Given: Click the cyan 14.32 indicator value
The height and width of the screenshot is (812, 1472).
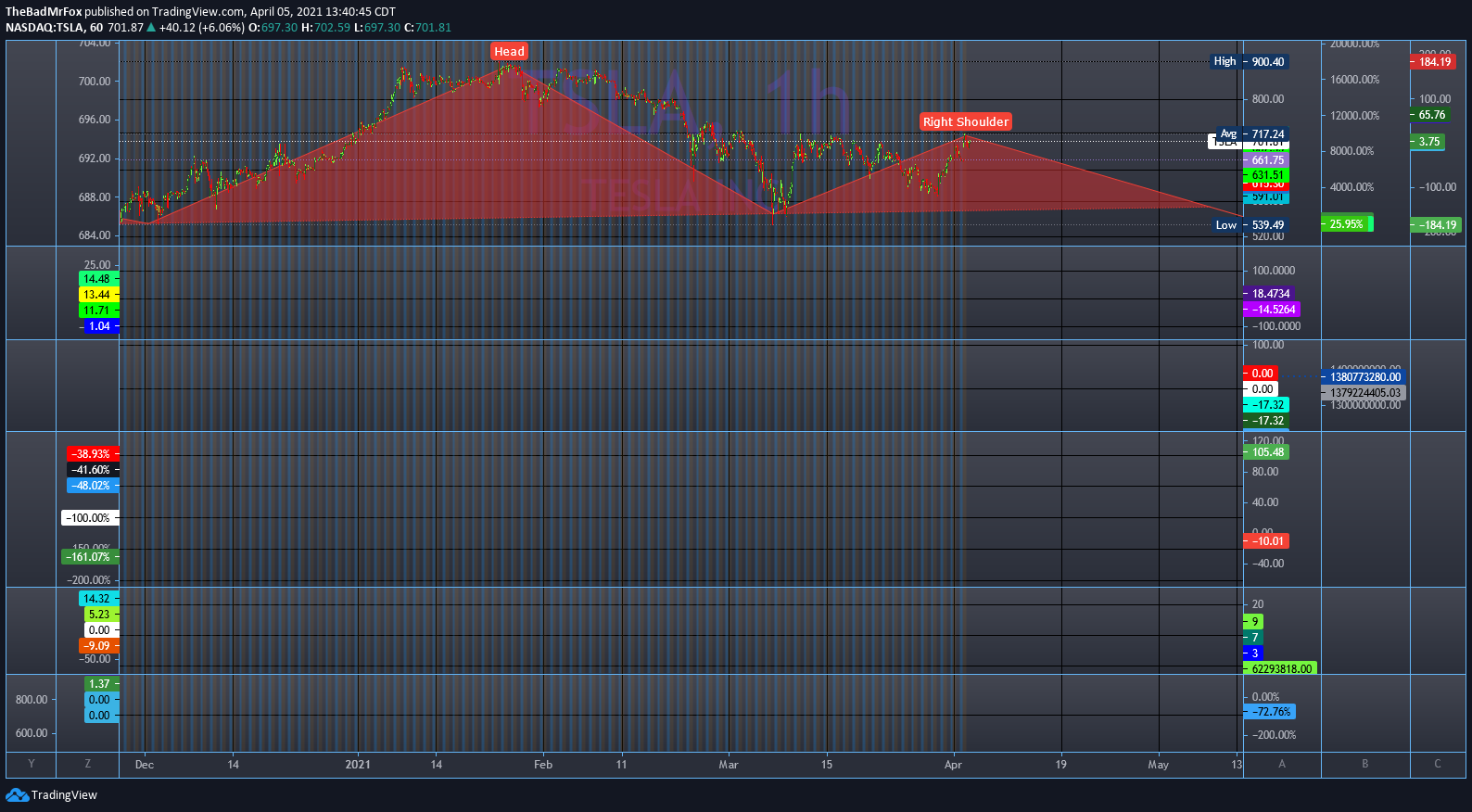Looking at the screenshot, I should click(x=99, y=599).
